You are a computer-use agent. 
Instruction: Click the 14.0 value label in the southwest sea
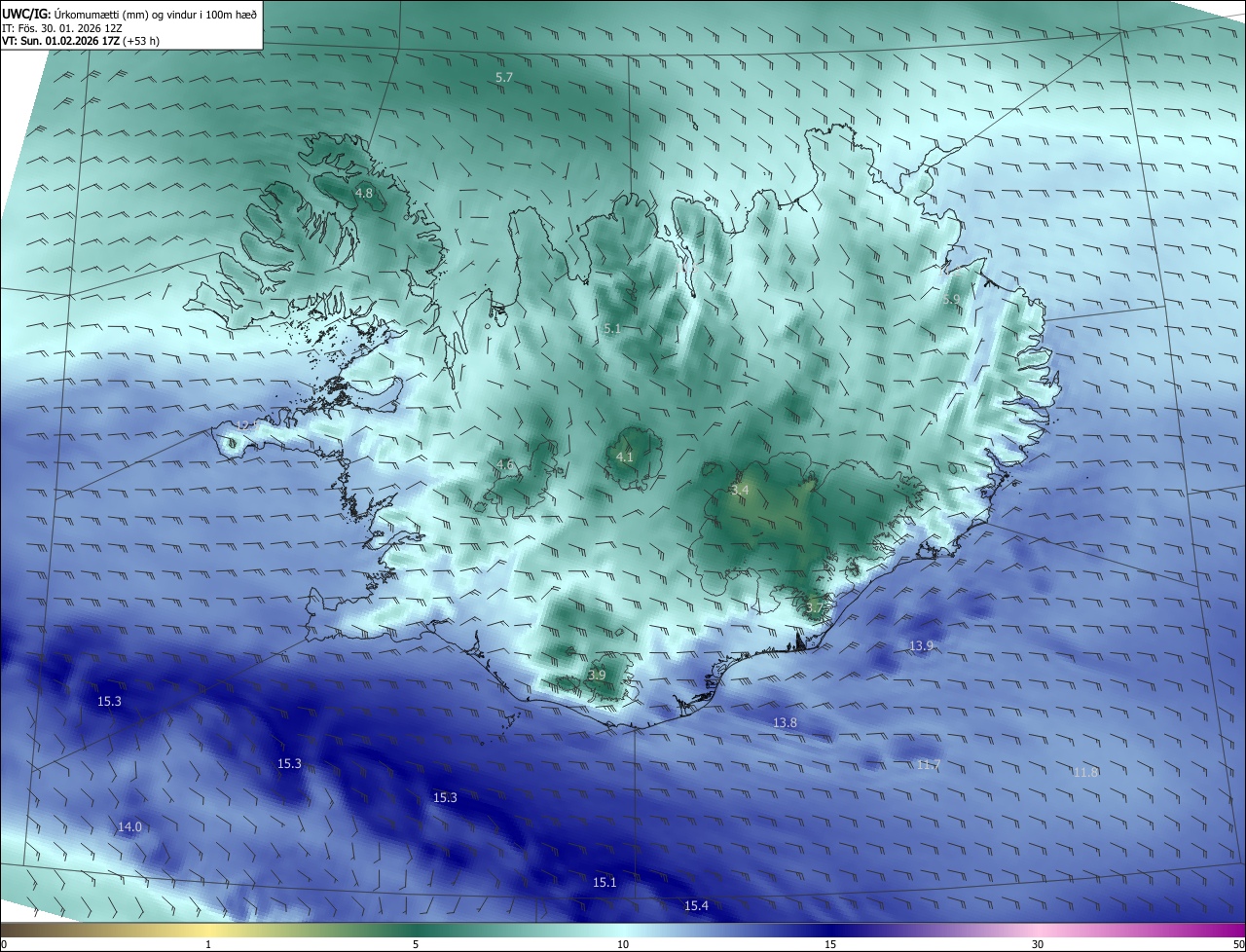(x=129, y=827)
